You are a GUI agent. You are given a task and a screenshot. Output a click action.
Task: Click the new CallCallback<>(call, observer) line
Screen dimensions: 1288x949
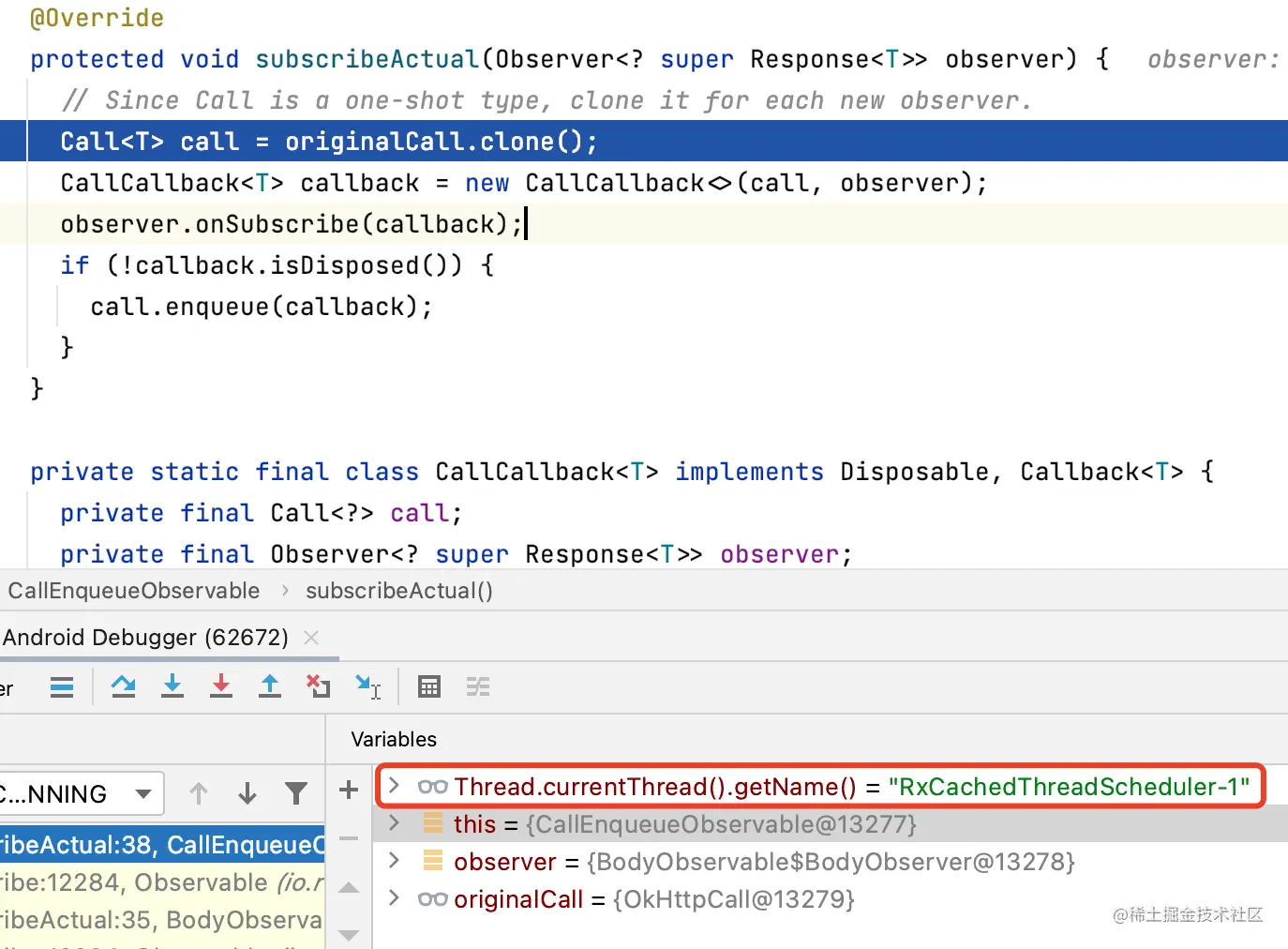pos(524,183)
